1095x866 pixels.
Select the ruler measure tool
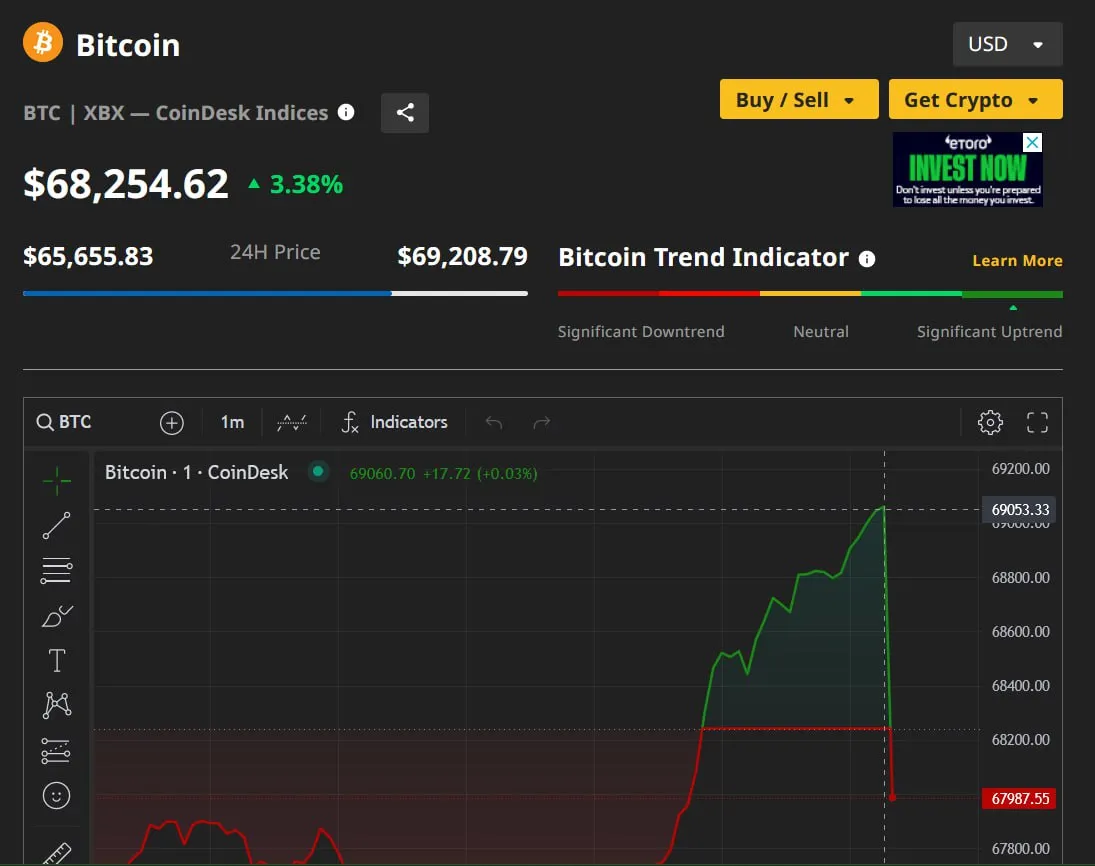click(x=57, y=853)
